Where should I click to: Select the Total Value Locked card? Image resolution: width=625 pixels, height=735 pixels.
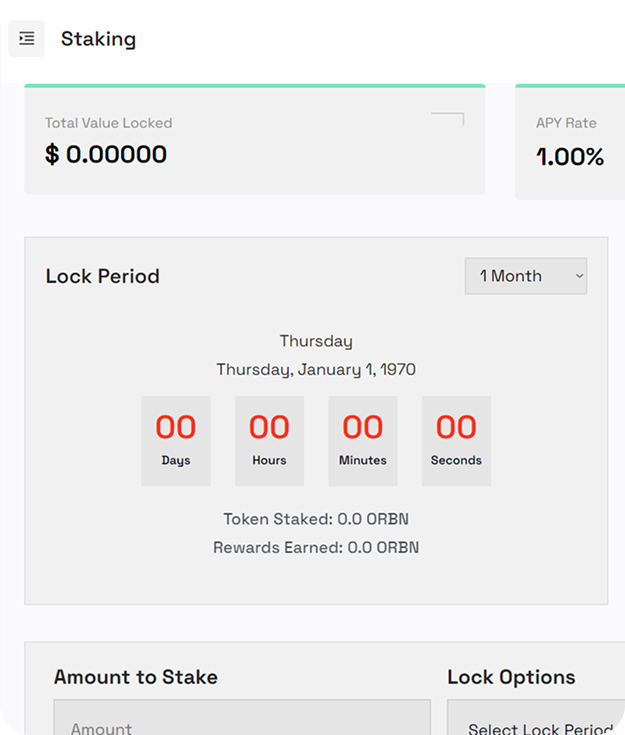(254, 140)
